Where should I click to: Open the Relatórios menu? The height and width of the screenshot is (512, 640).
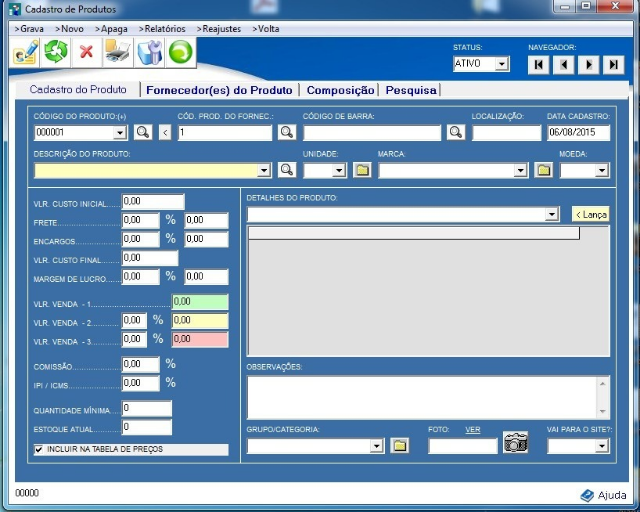pos(162,29)
